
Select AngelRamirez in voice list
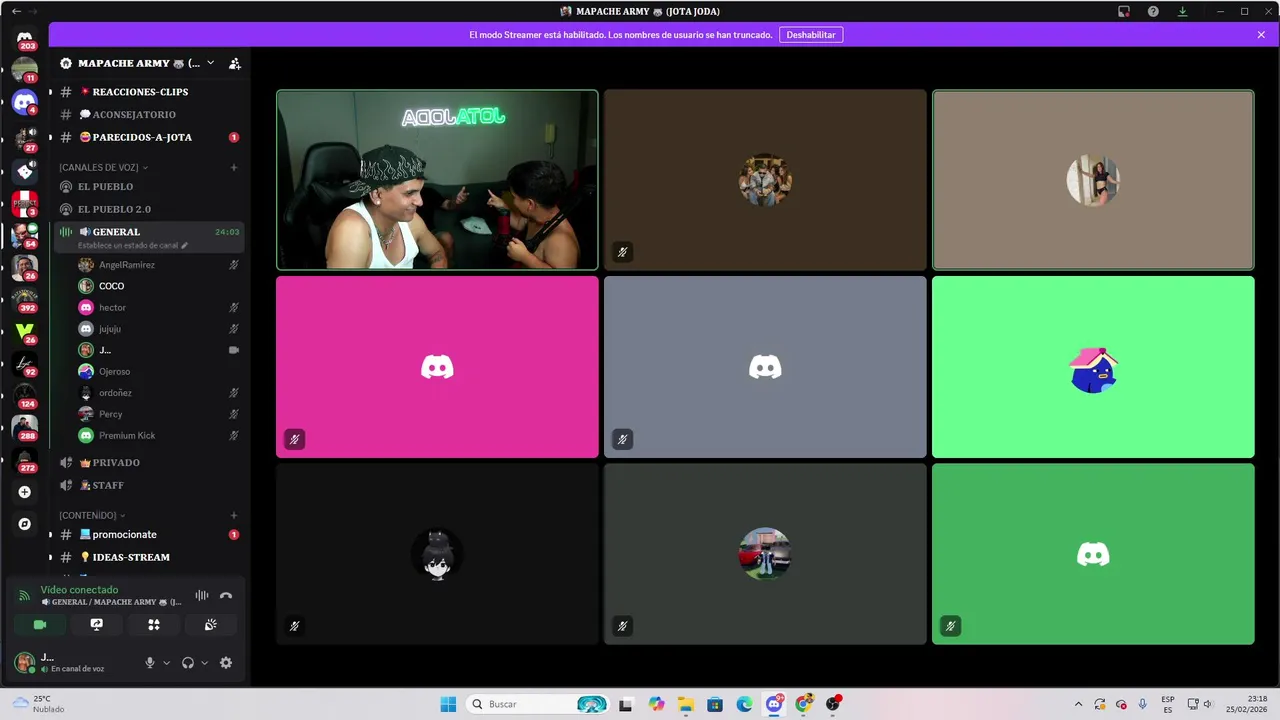[158, 265]
